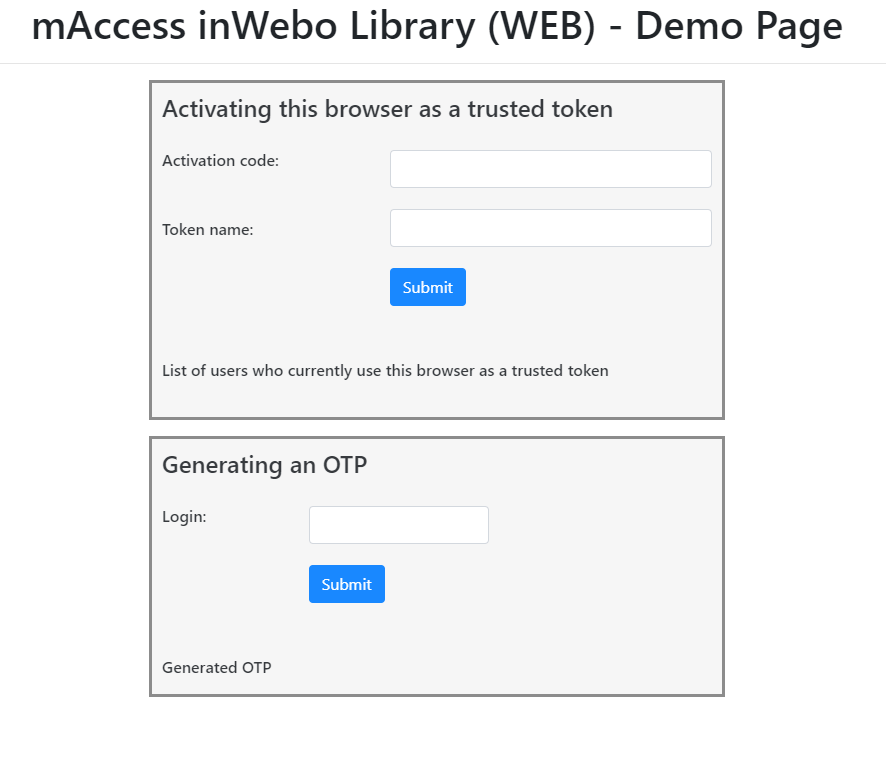Click the 'Demo Page' words in the title
Viewport: 886px width, 762px height.
[738, 27]
